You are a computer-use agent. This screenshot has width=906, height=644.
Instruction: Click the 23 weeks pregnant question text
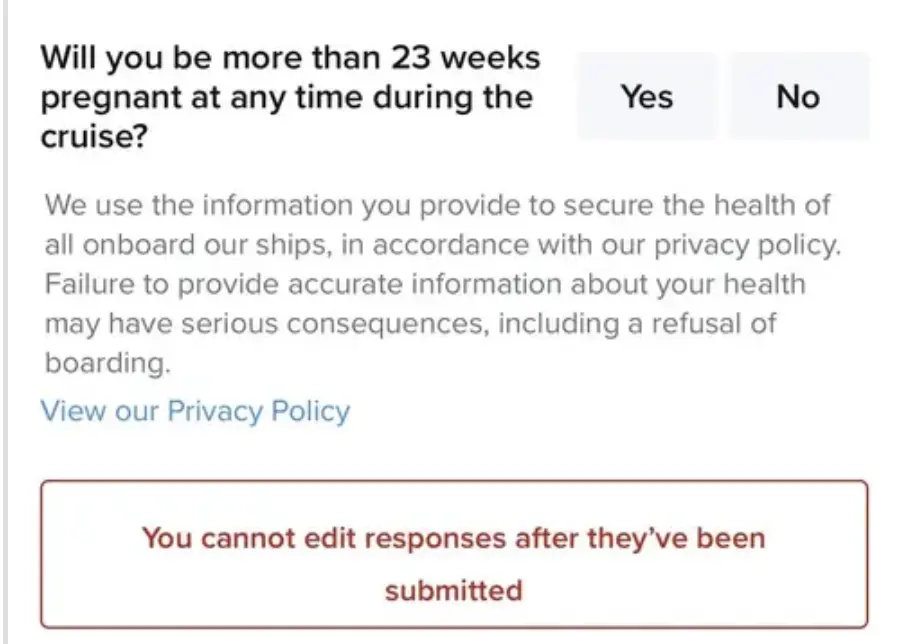pos(290,96)
